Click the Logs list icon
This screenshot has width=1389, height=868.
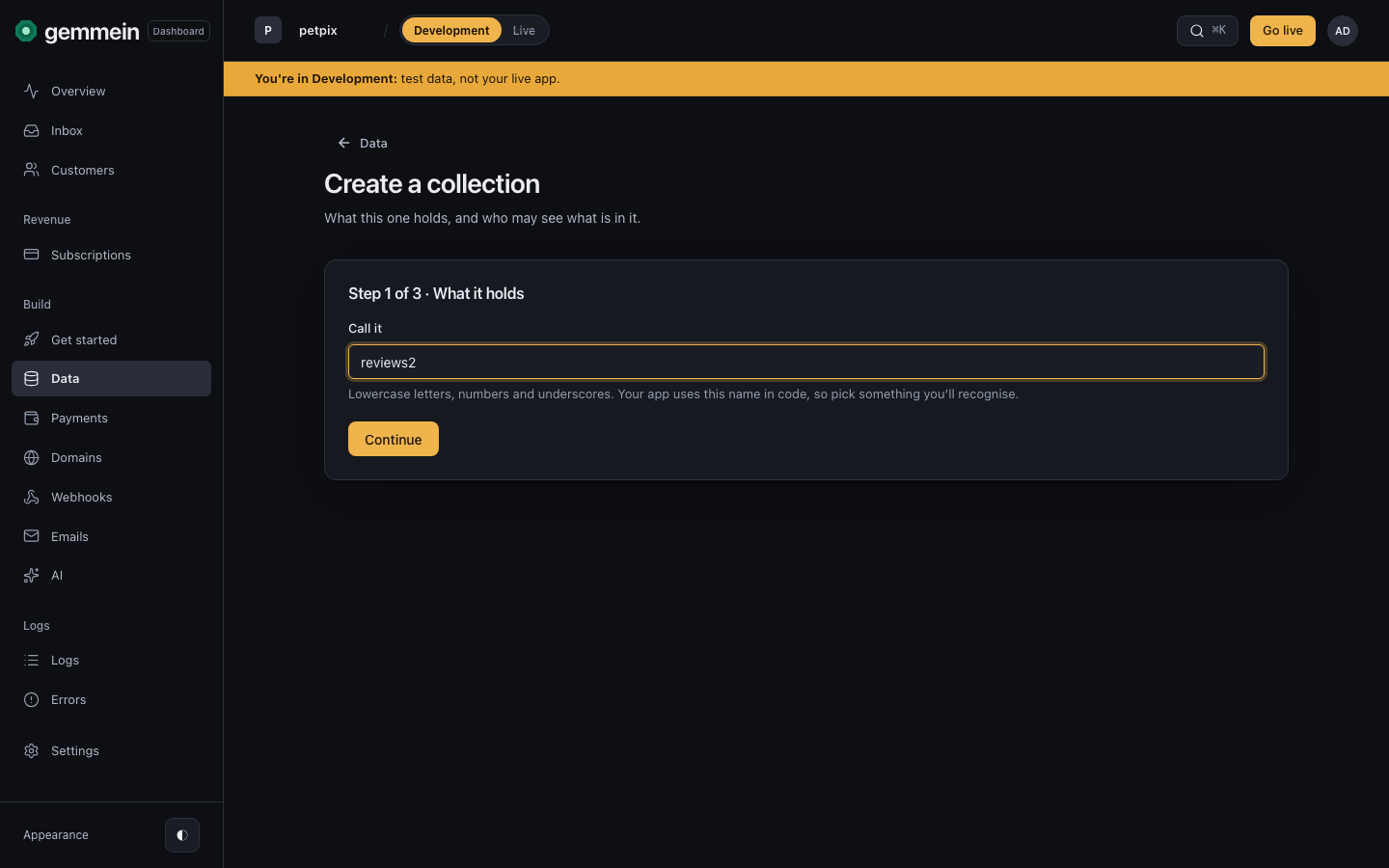coord(32,661)
